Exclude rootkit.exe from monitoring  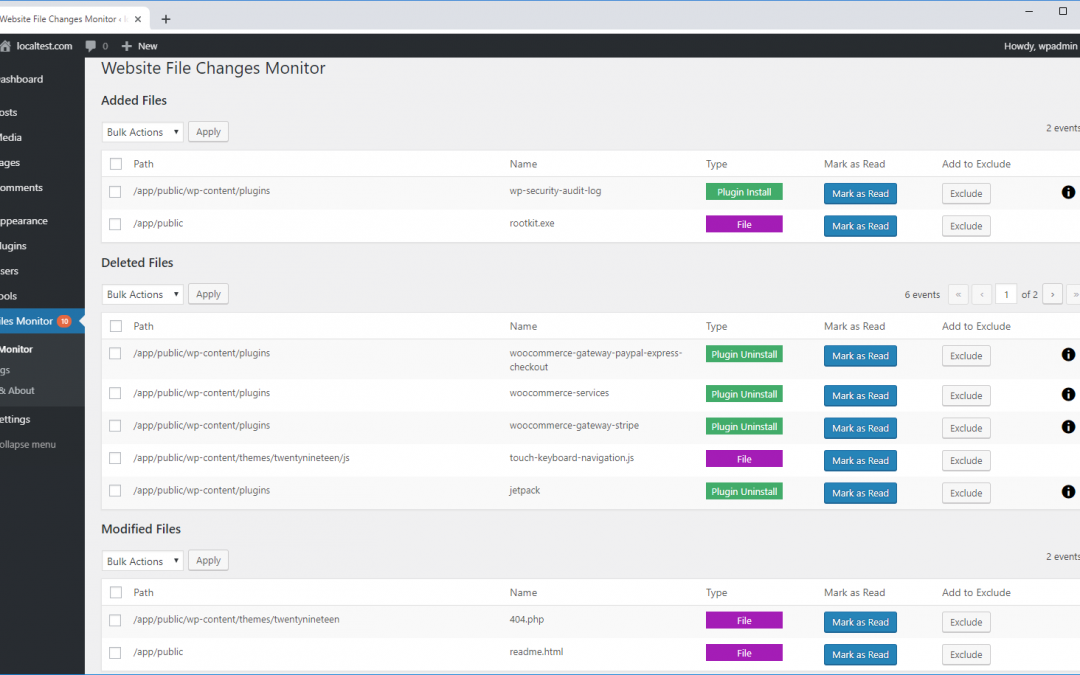click(x=966, y=226)
